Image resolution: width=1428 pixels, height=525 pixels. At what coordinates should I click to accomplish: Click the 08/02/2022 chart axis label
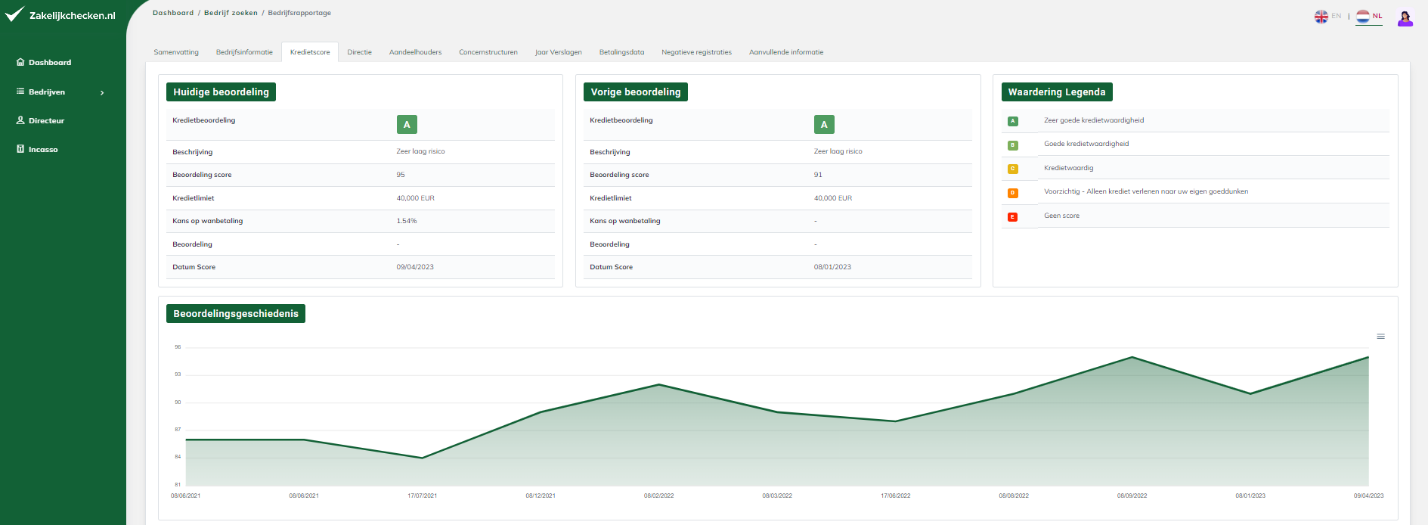click(x=659, y=495)
